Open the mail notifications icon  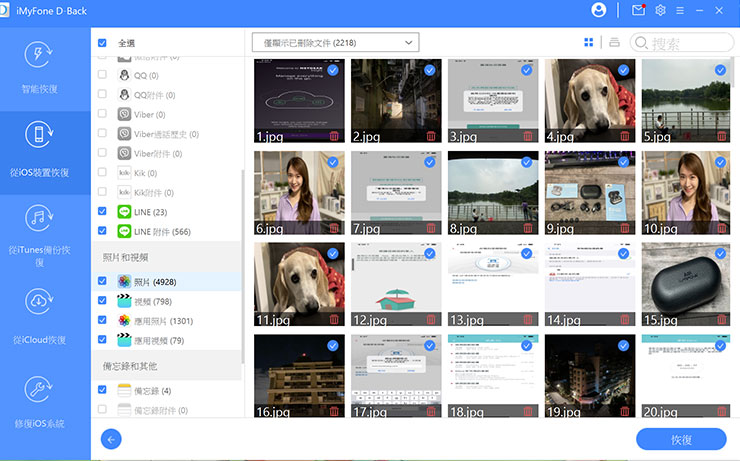coord(638,10)
